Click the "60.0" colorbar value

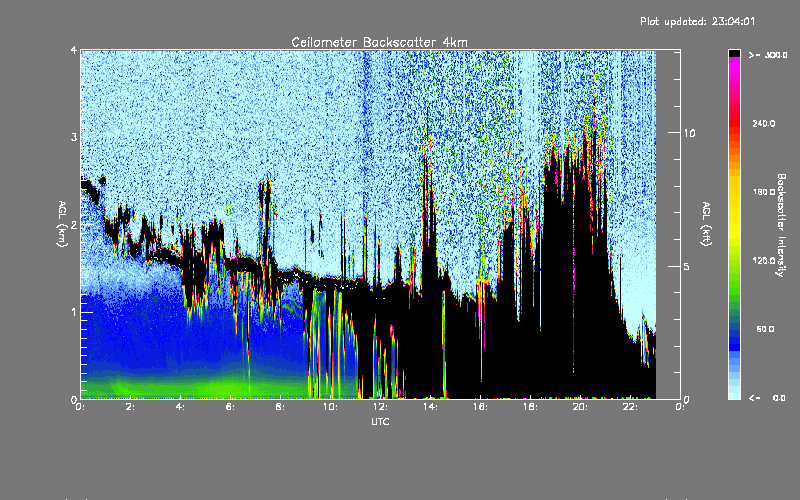pyautogui.click(x=765, y=329)
